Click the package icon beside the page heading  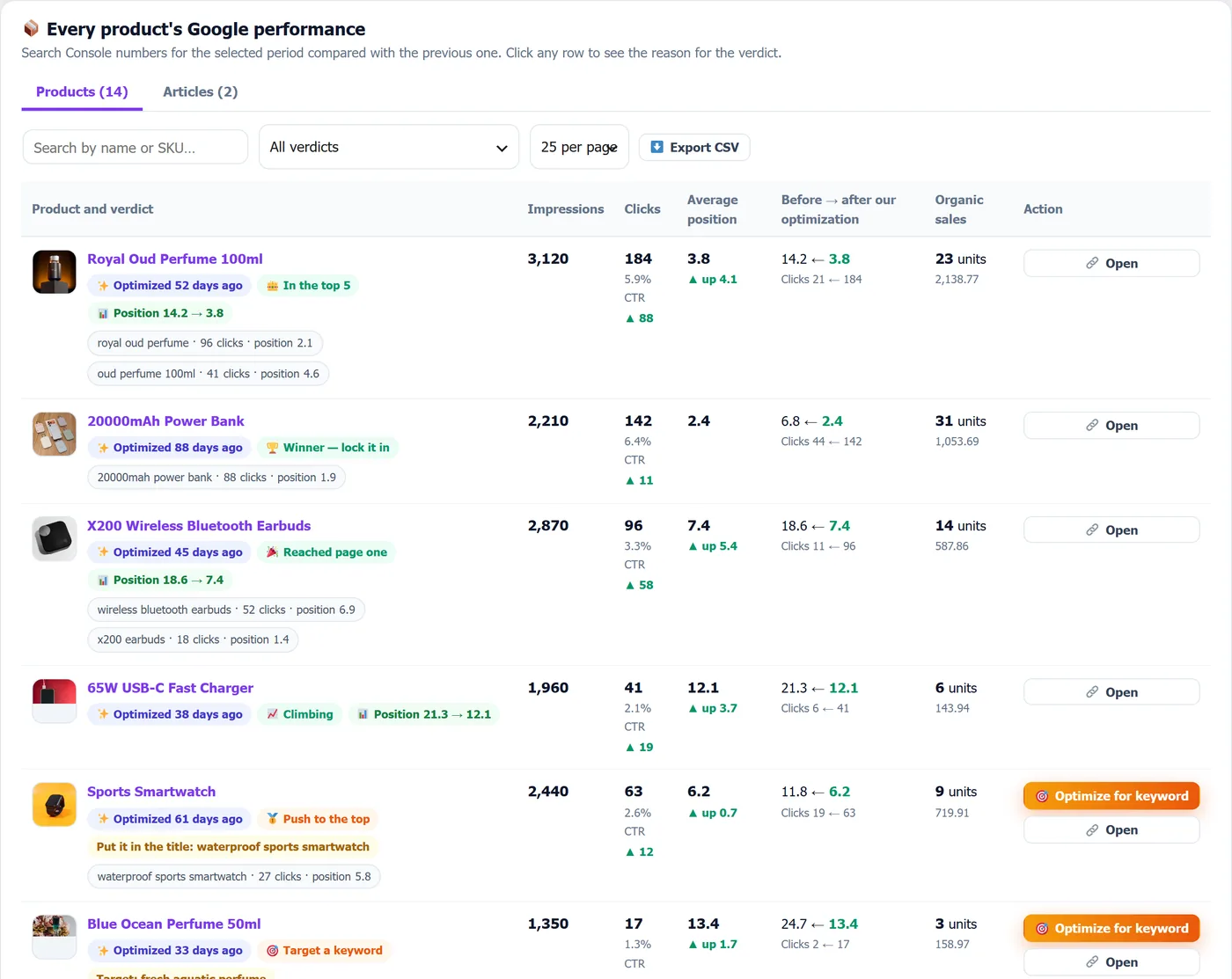point(31,29)
